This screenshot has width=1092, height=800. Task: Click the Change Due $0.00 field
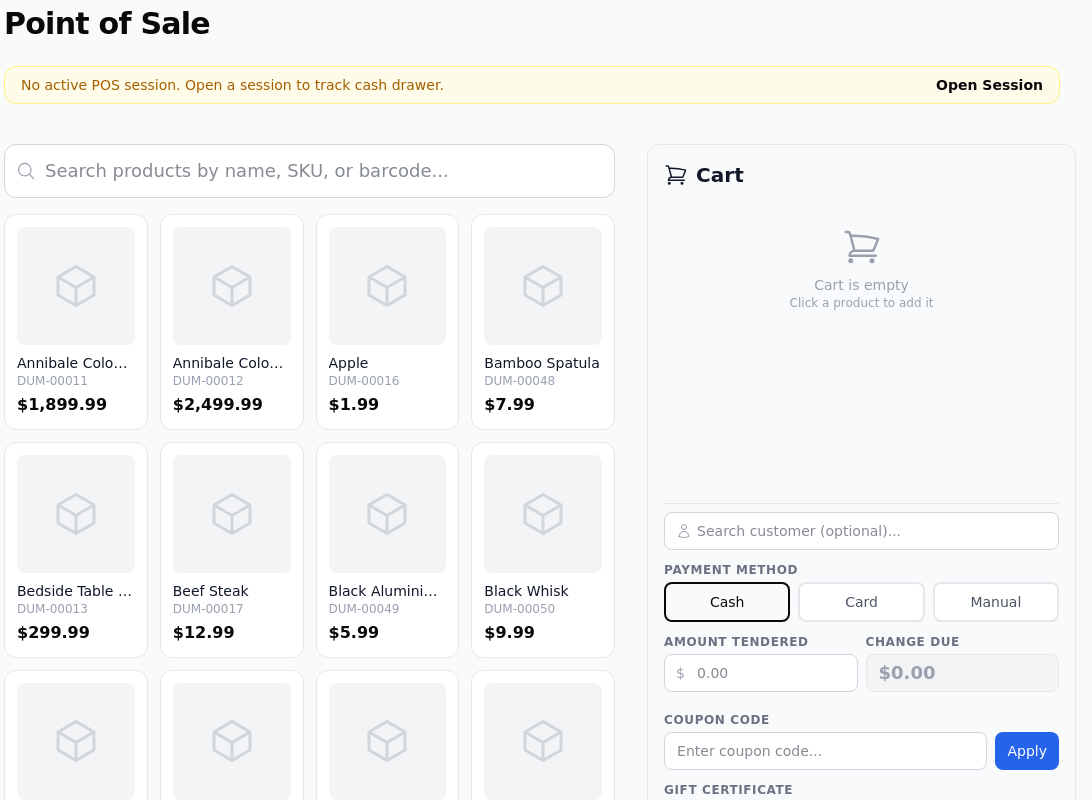[x=962, y=673]
